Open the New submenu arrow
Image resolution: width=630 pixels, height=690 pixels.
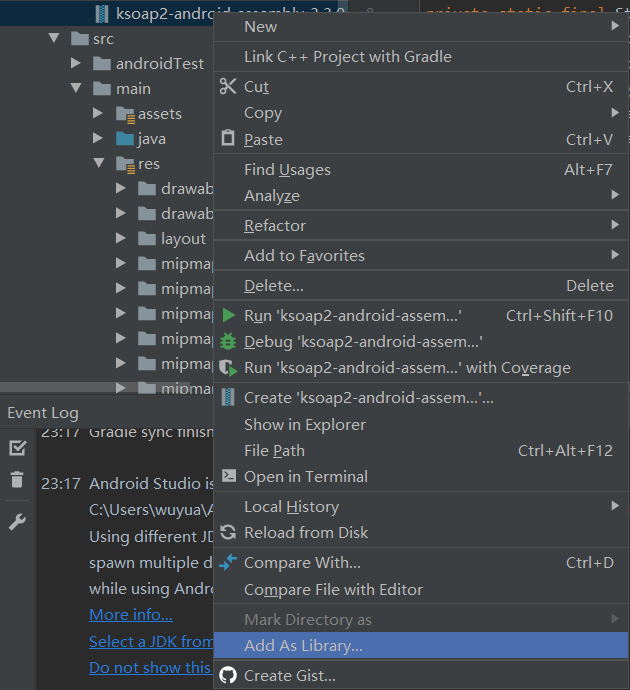[x=615, y=26]
